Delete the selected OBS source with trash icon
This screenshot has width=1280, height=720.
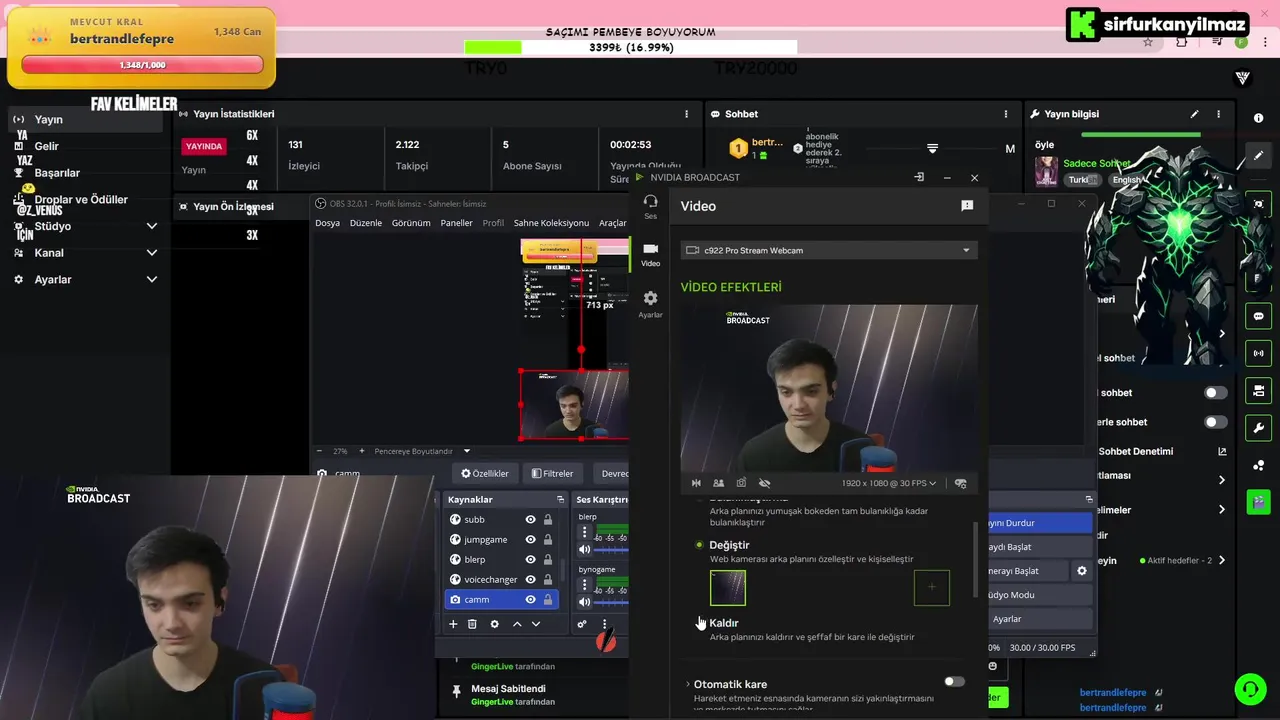pyautogui.click(x=472, y=624)
